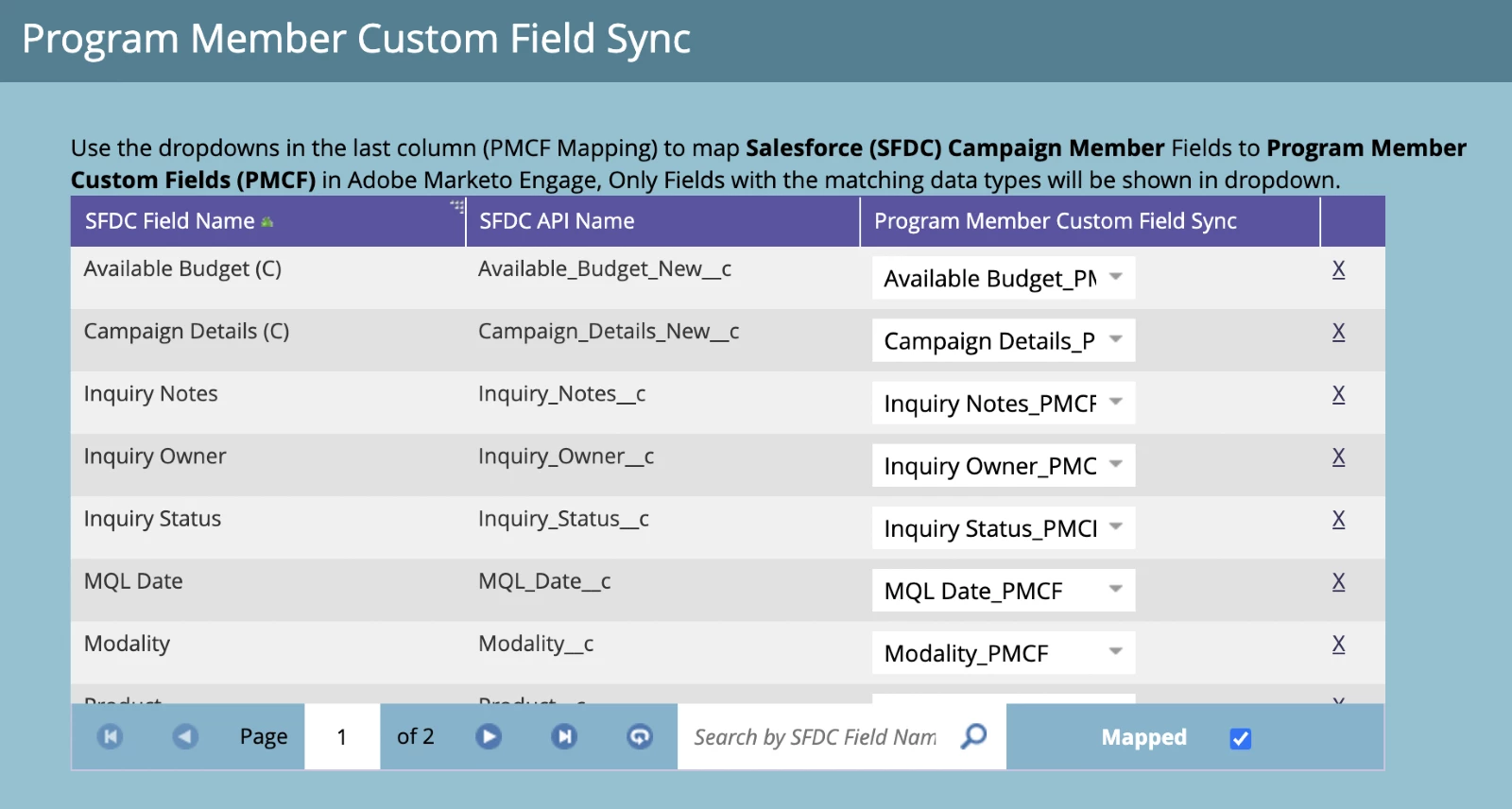Viewport: 1512px width, 809px height.
Task: Open the MQL Date_PMCF dropdown
Action: (x=1116, y=590)
